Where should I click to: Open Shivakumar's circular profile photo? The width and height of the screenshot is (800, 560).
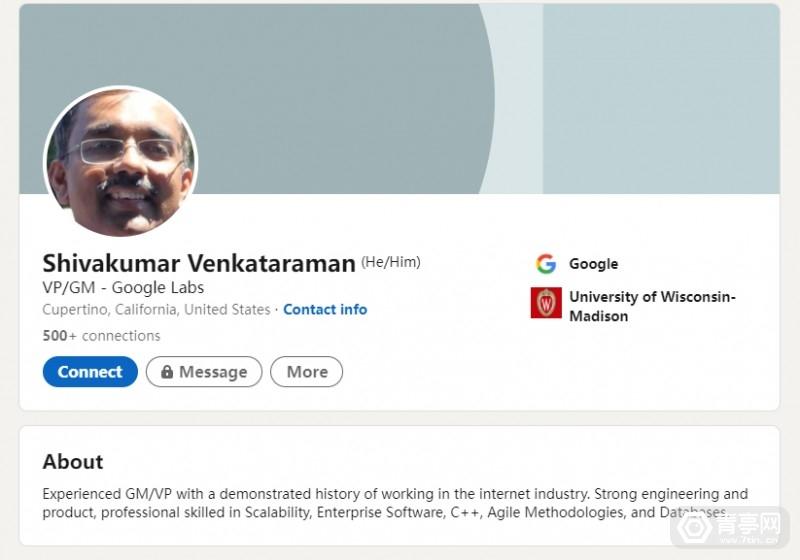click(120, 162)
